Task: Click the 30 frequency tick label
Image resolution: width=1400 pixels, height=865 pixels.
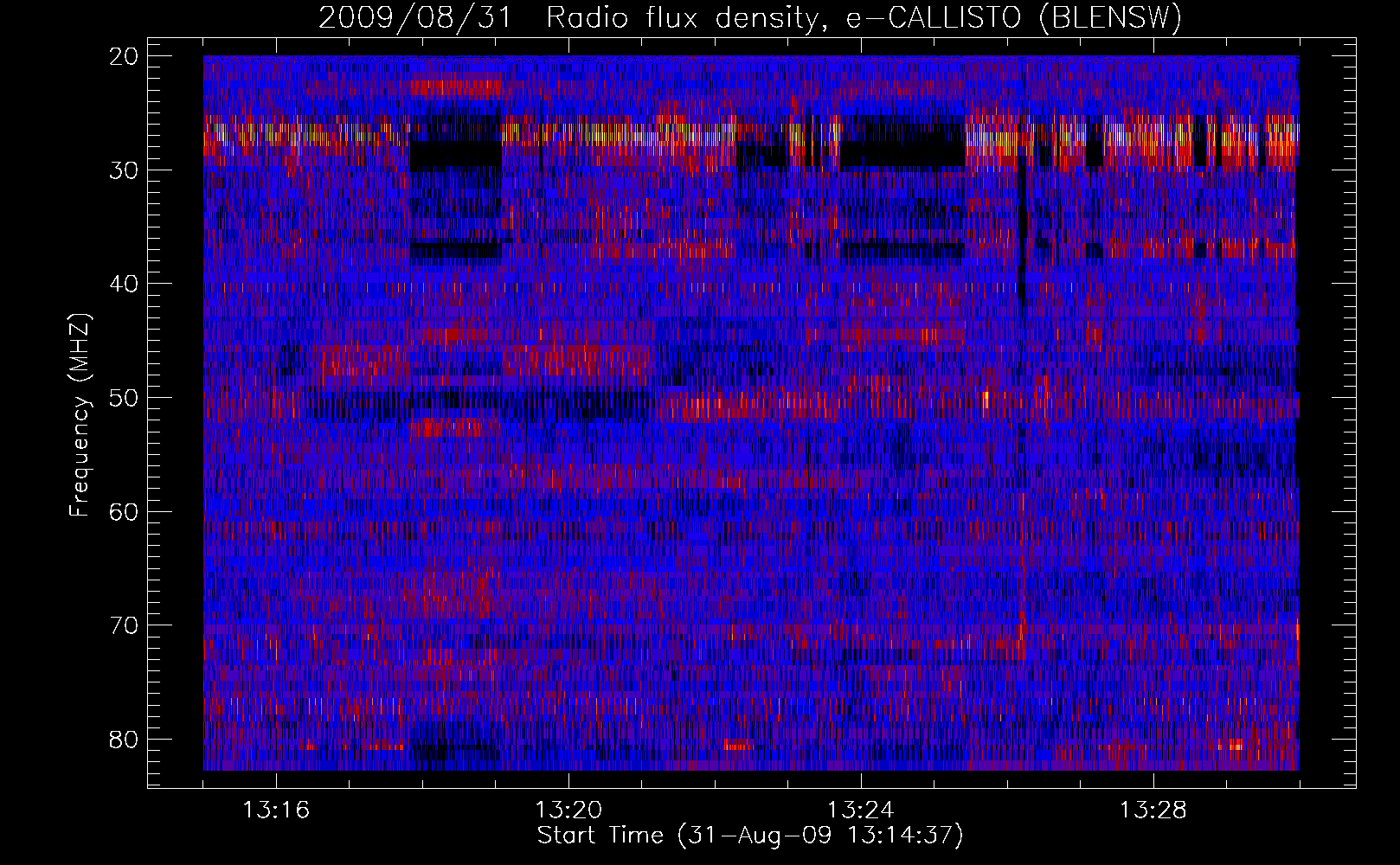Action: pos(125,170)
